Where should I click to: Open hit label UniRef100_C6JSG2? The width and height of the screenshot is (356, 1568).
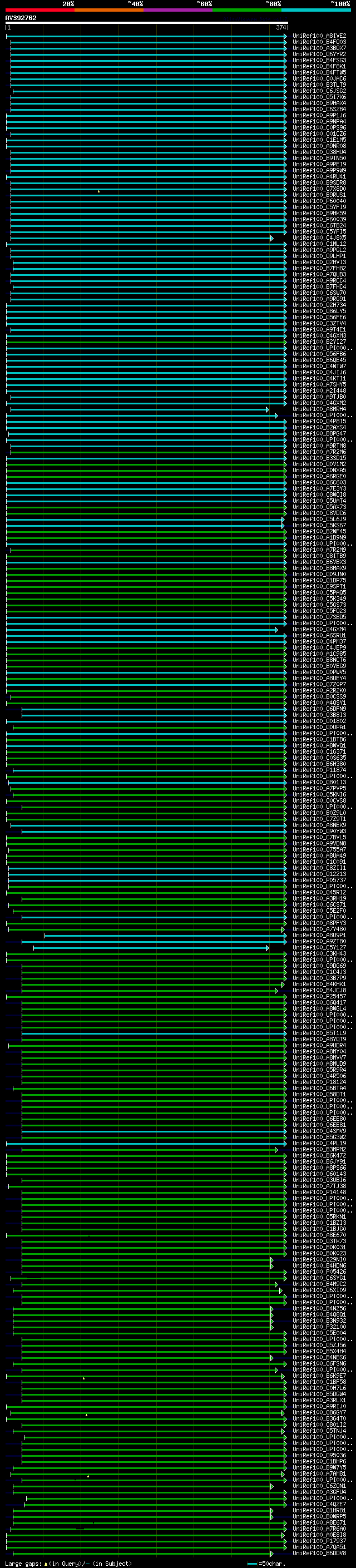coord(319,91)
